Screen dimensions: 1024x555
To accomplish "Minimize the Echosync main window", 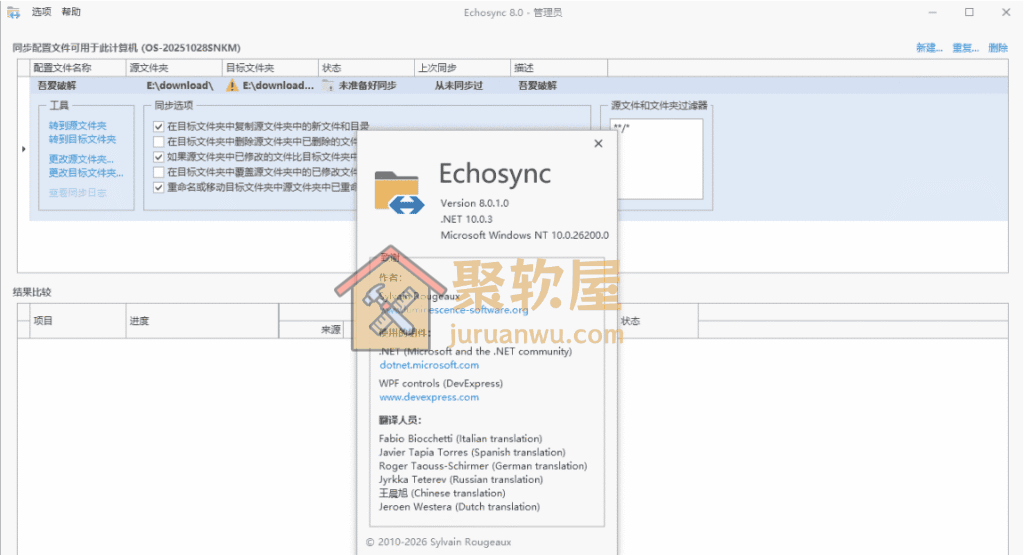I will (933, 12).
